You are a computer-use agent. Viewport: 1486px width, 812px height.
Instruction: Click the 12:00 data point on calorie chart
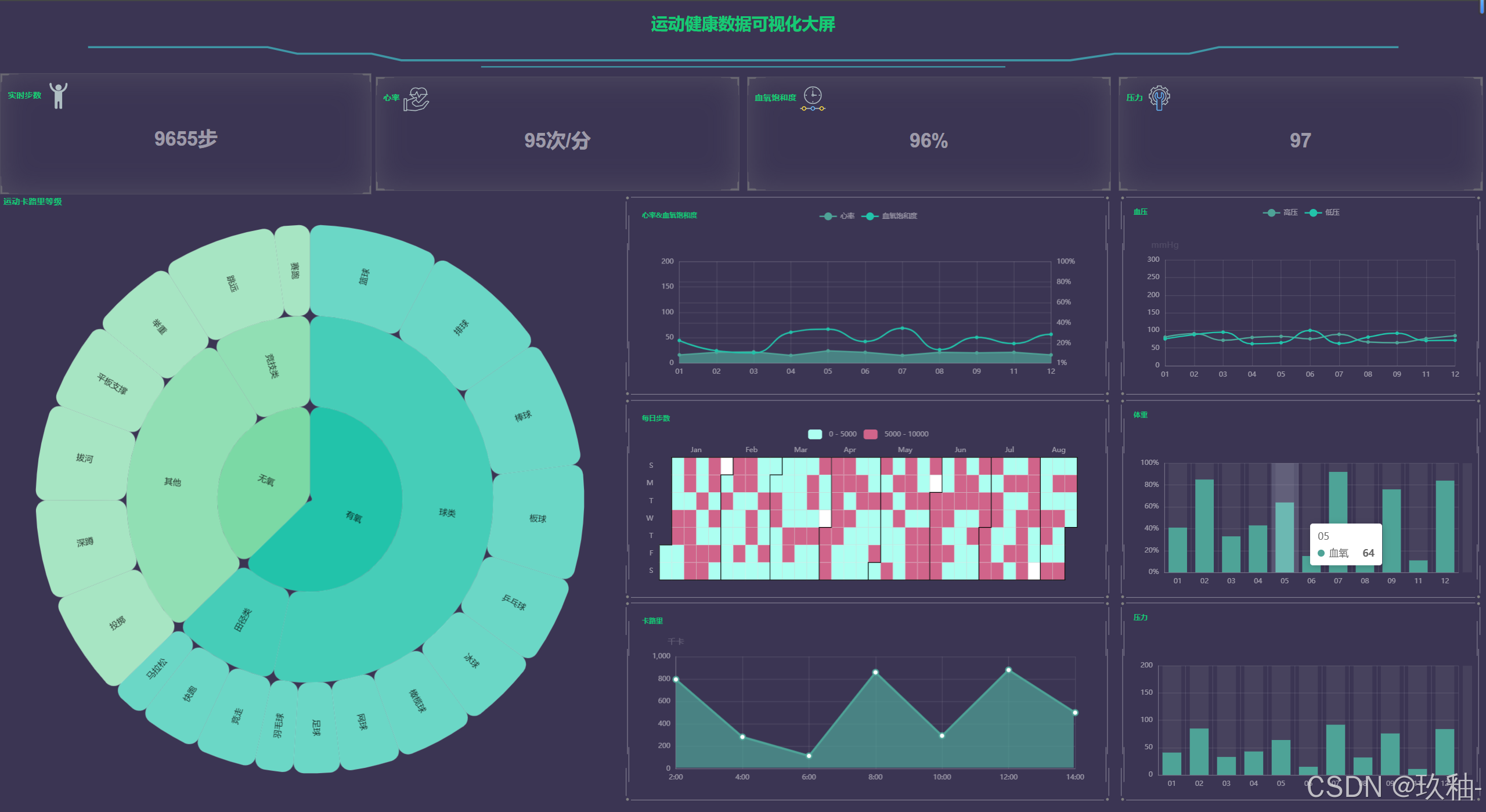point(1008,670)
